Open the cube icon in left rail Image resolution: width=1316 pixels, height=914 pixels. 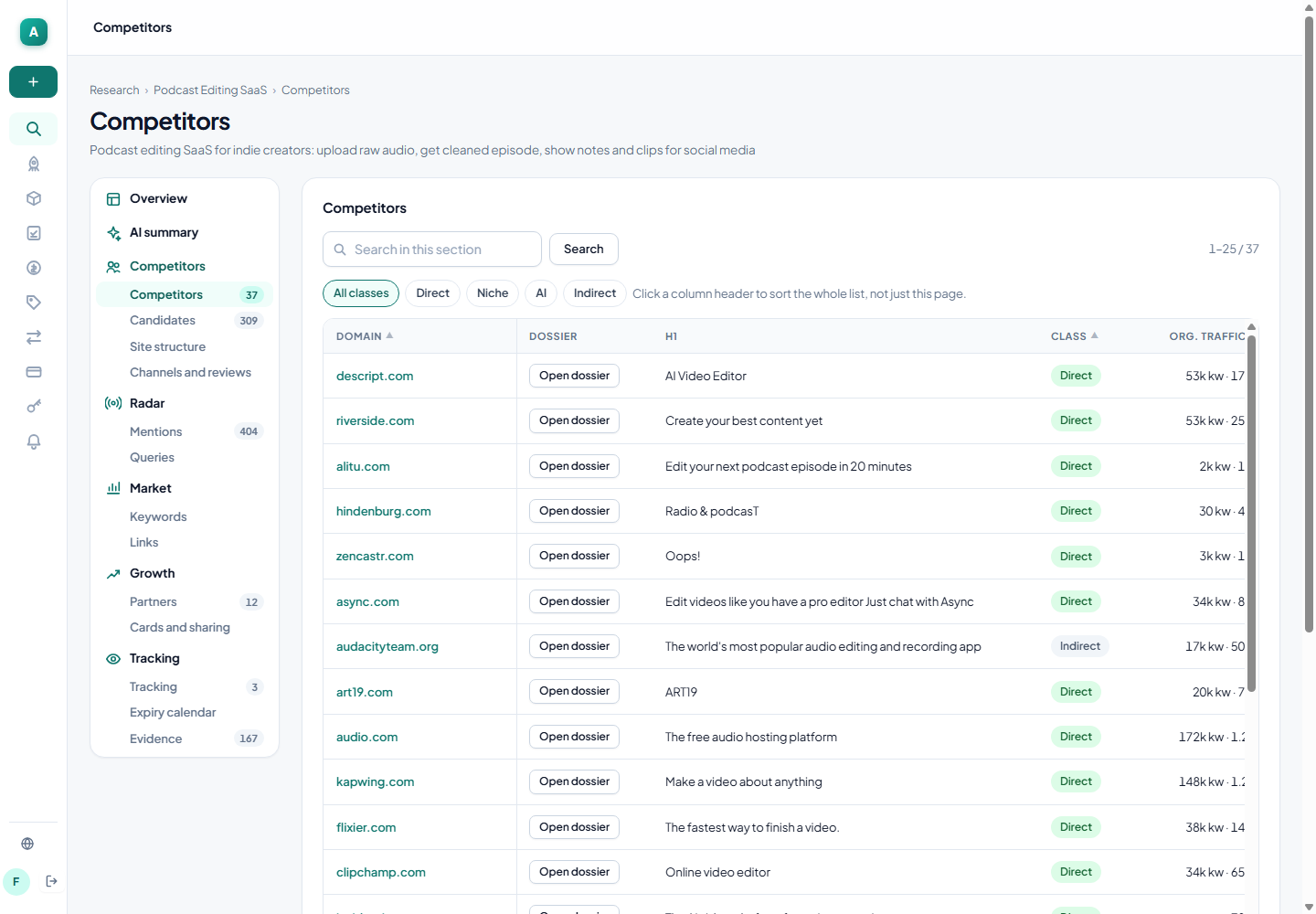(x=34, y=198)
